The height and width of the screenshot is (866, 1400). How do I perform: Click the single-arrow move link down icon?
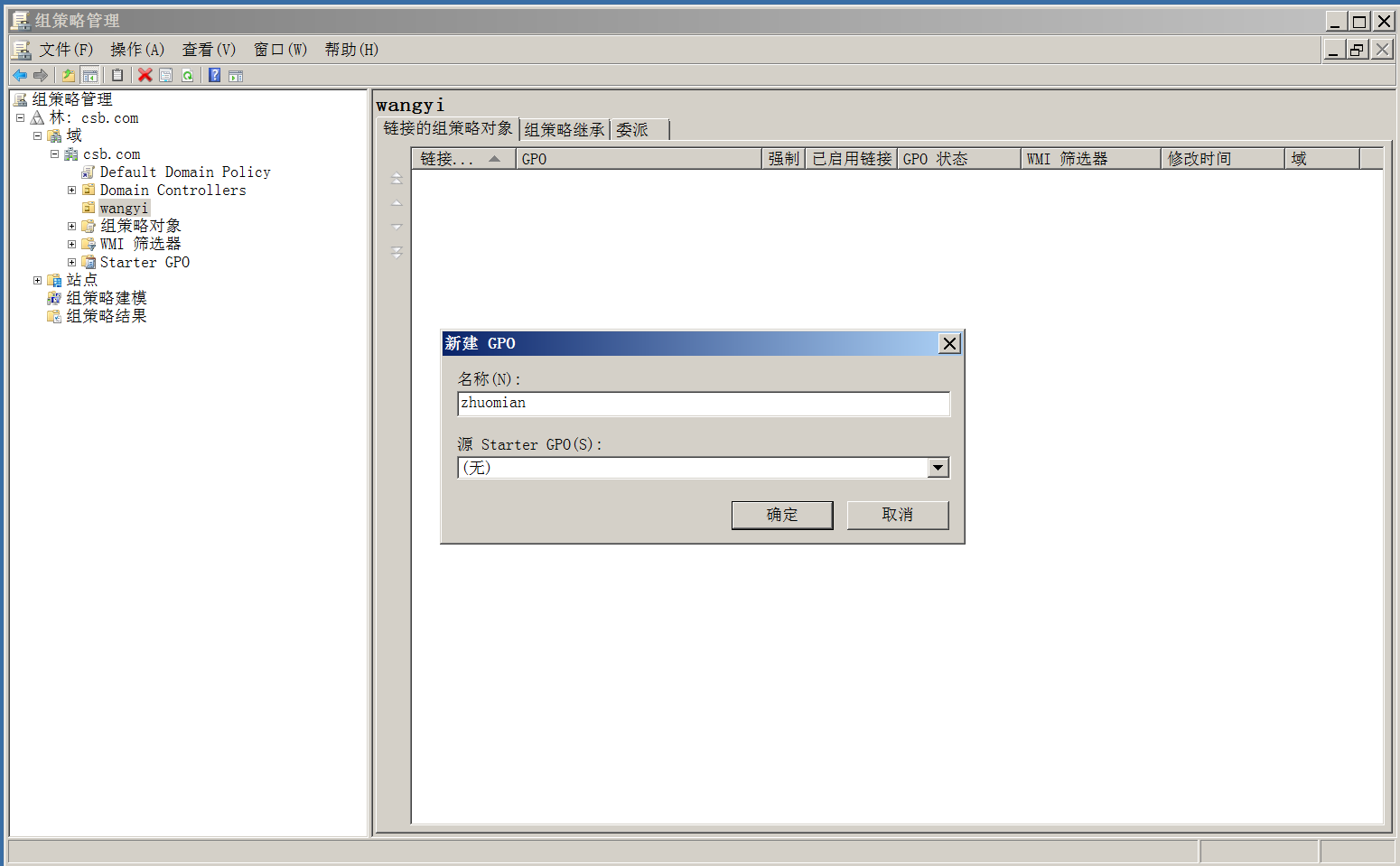tap(397, 227)
